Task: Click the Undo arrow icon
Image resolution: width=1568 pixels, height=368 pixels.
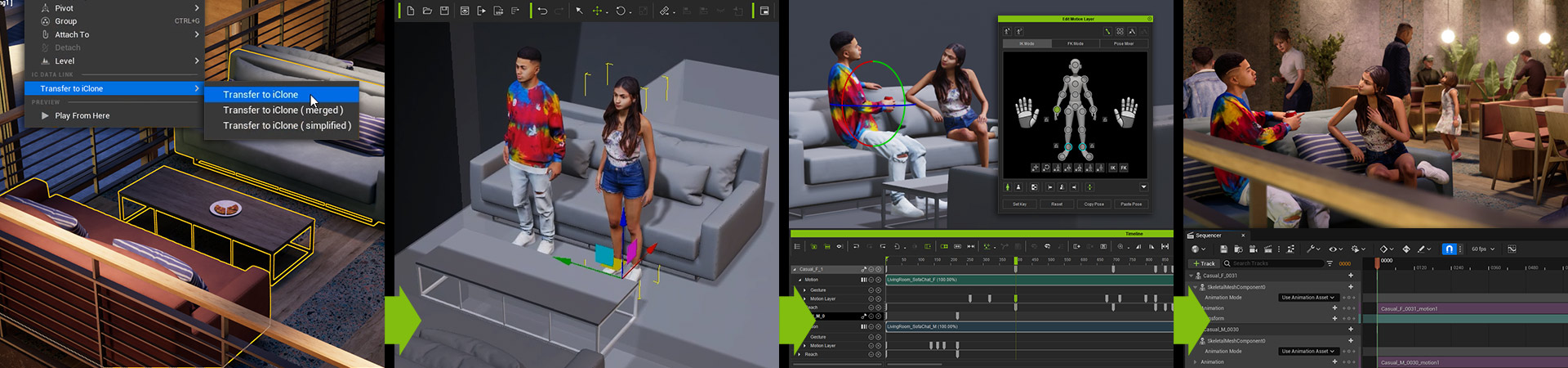Action: [542, 11]
